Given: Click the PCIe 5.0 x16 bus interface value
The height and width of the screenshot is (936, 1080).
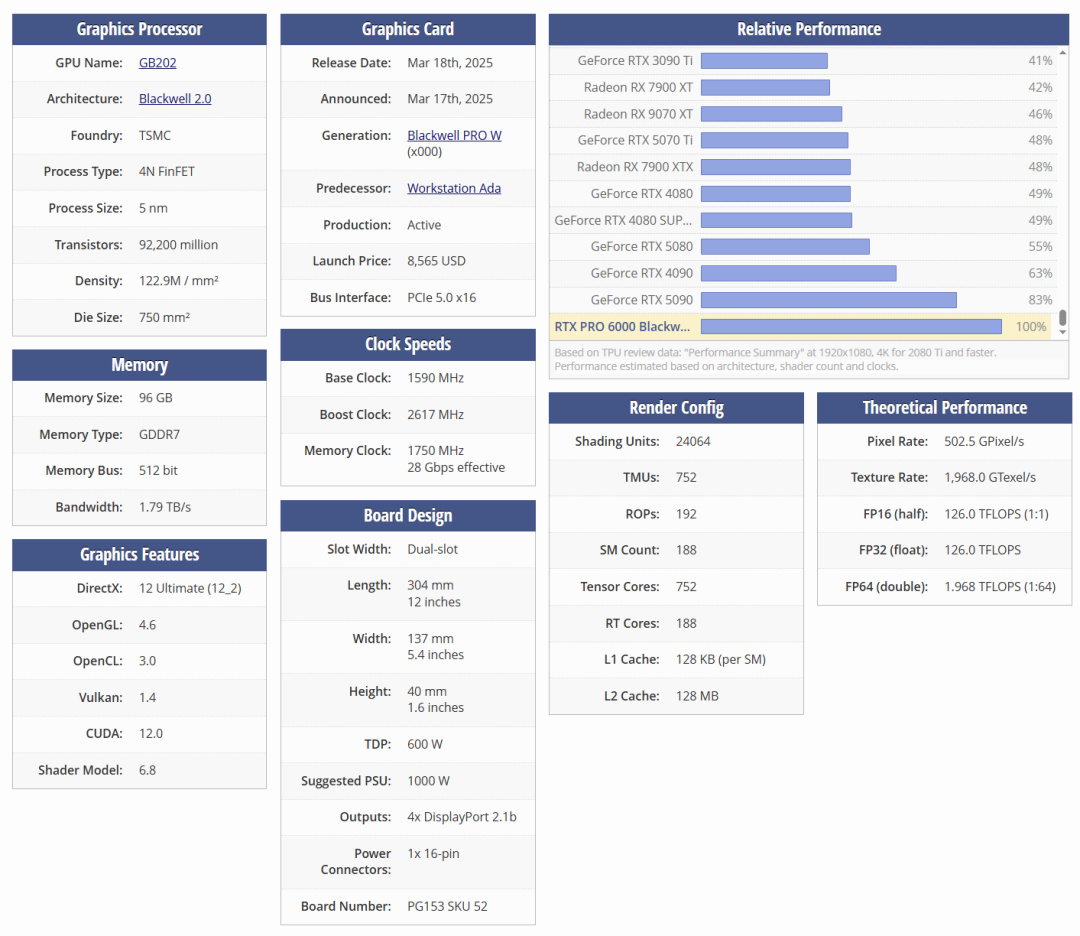Looking at the screenshot, I should click(442, 298).
